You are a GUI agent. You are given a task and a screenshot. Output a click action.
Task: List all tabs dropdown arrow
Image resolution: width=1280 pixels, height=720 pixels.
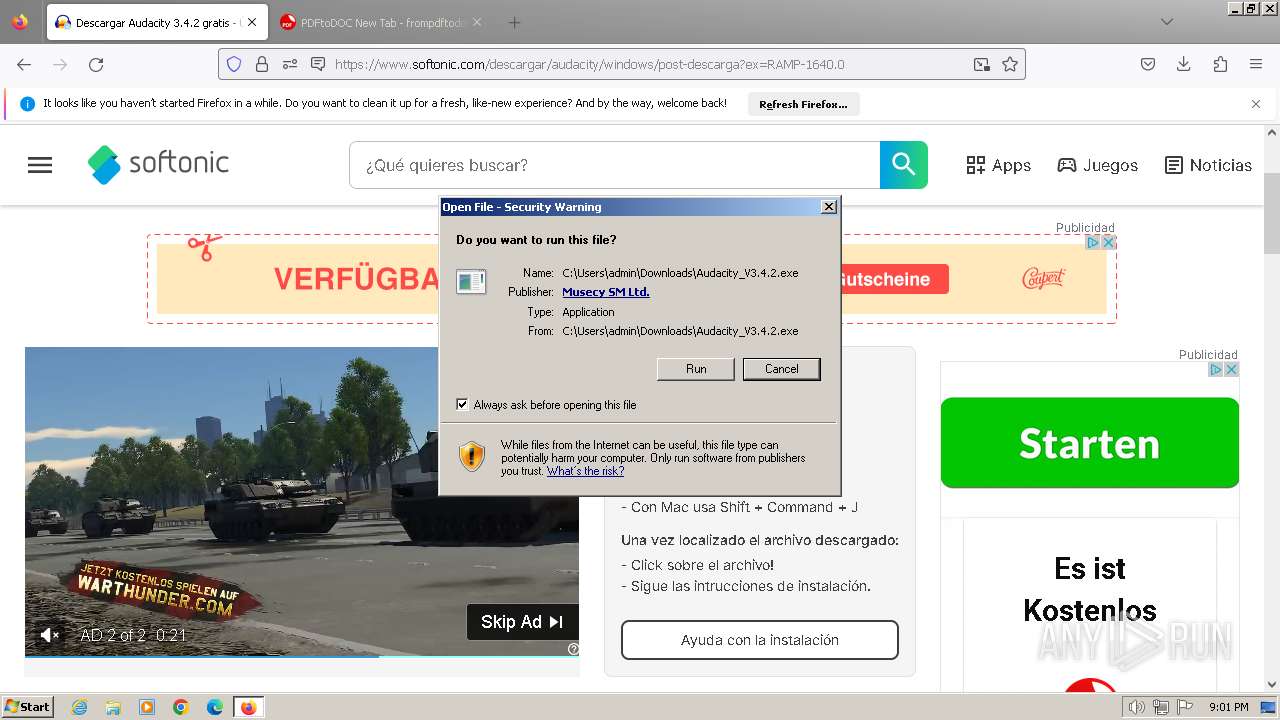tap(1167, 22)
